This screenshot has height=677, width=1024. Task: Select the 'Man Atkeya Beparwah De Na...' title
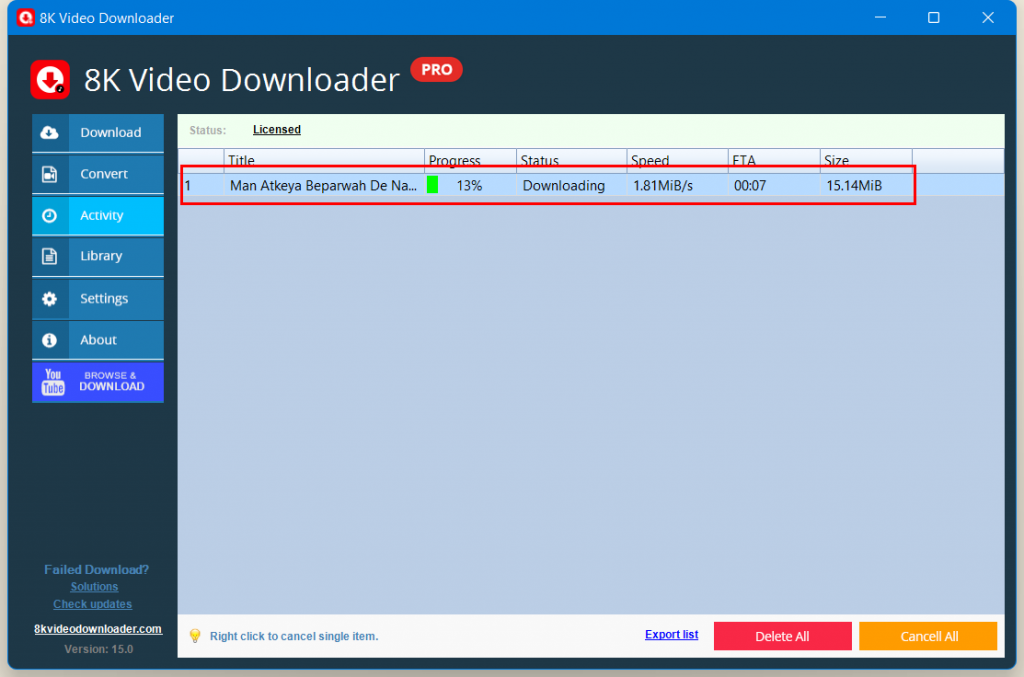pos(323,185)
